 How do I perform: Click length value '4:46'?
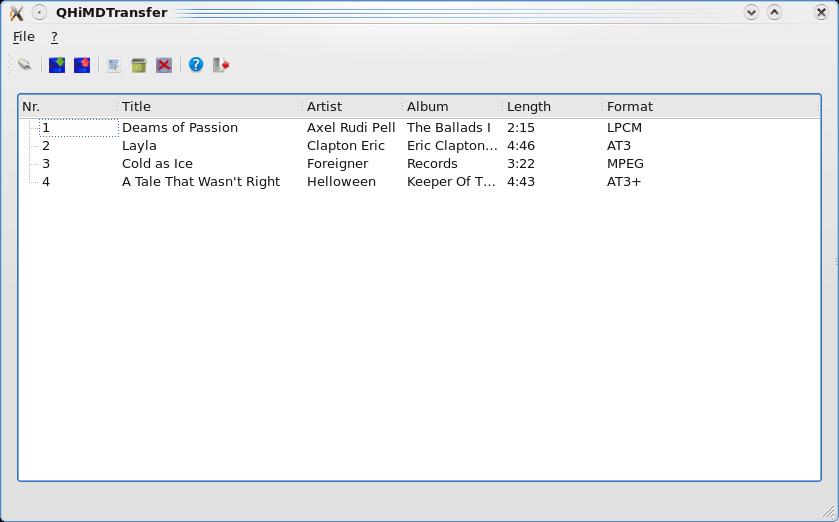tap(521, 146)
